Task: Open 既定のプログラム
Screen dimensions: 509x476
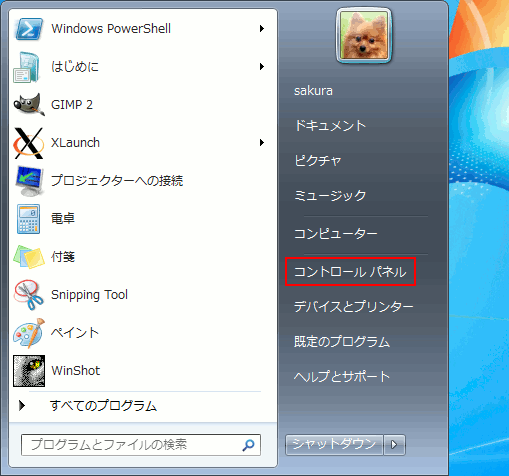Action: coord(342,342)
